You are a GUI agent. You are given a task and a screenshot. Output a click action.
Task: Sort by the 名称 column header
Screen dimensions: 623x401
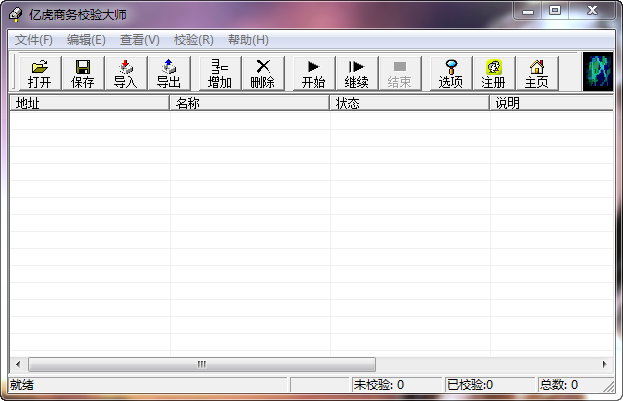click(x=250, y=103)
